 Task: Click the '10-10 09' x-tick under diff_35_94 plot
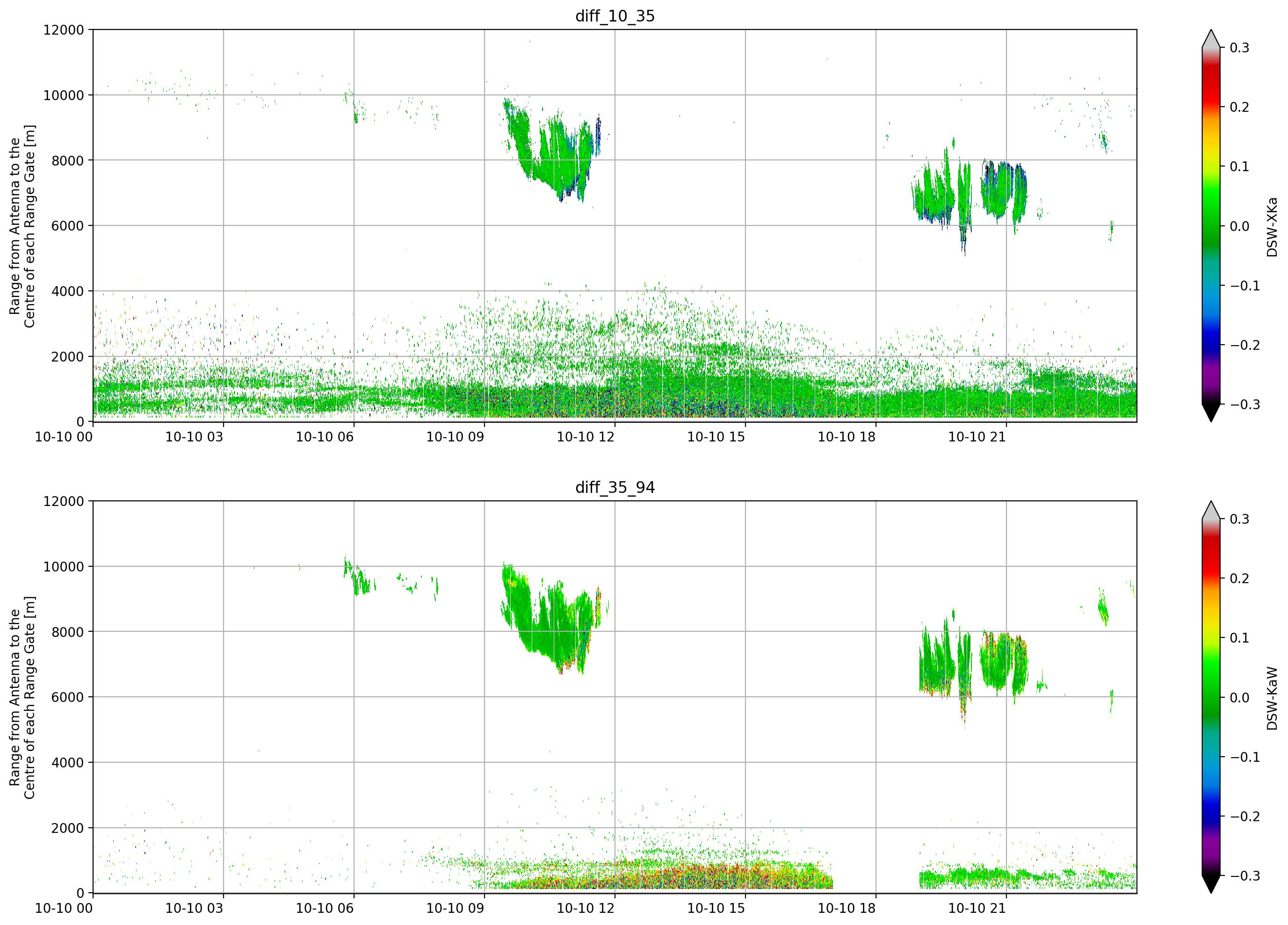[x=456, y=908]
